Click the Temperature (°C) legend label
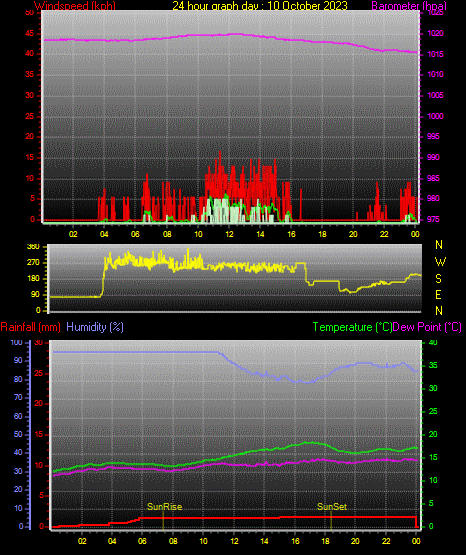The image size is (466, 555). pyautogui.click(x=352, y=327)
